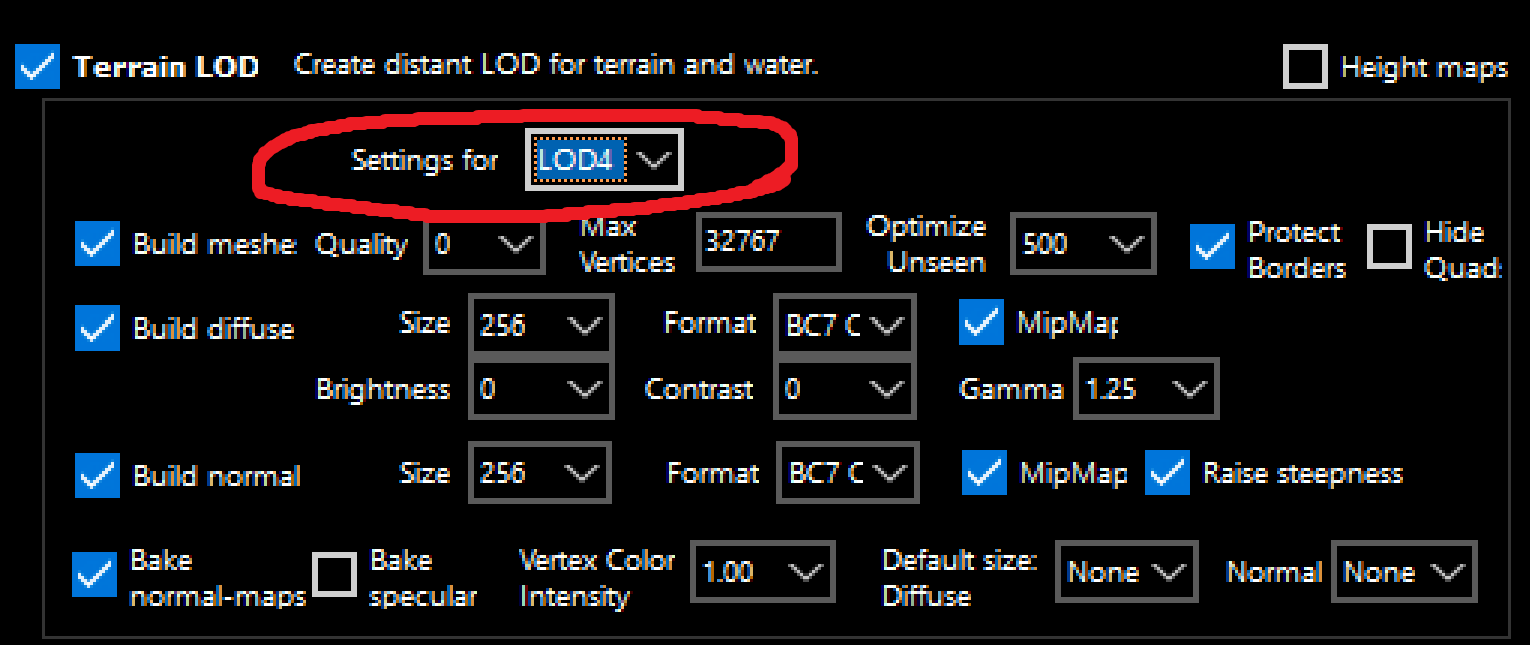Screen dimensions: 1530x645
Task: Open the Settings for LOD4 dropdown
Action: click(604, 160)
